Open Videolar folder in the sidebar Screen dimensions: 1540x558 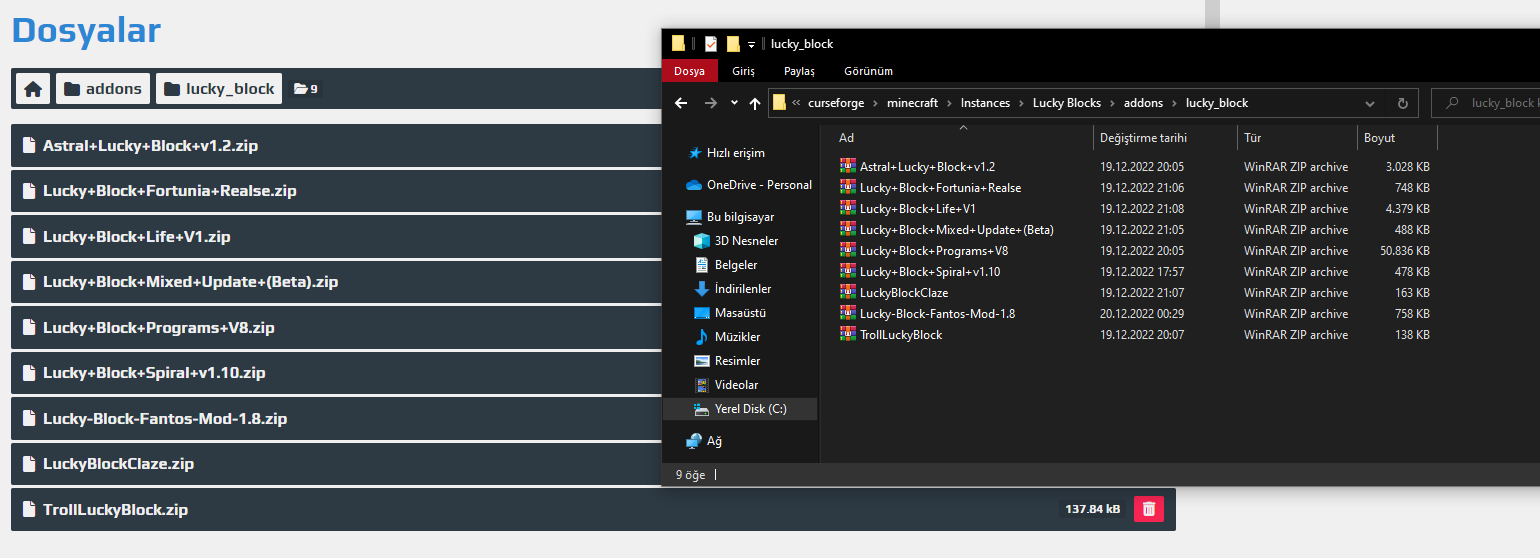pos(726,385)
